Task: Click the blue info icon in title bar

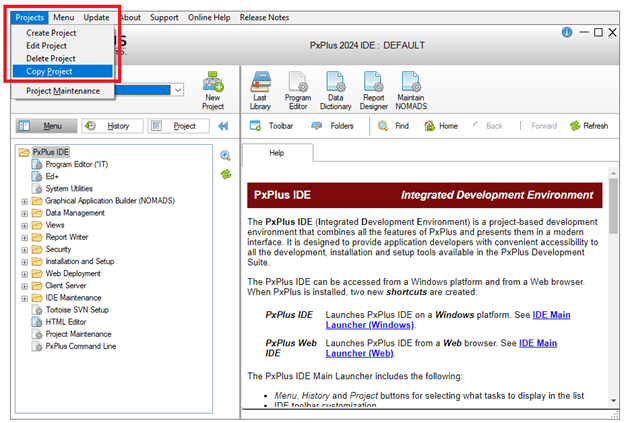Action: 567,32
